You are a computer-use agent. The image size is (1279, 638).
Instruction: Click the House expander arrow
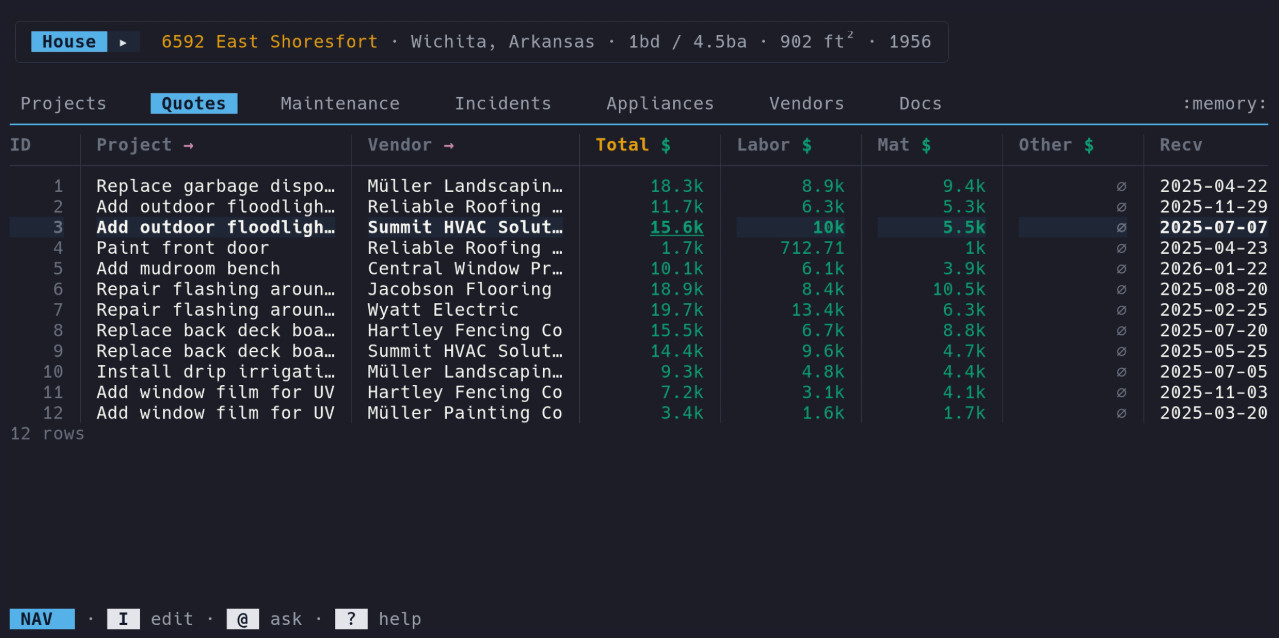tap(123, 42)
